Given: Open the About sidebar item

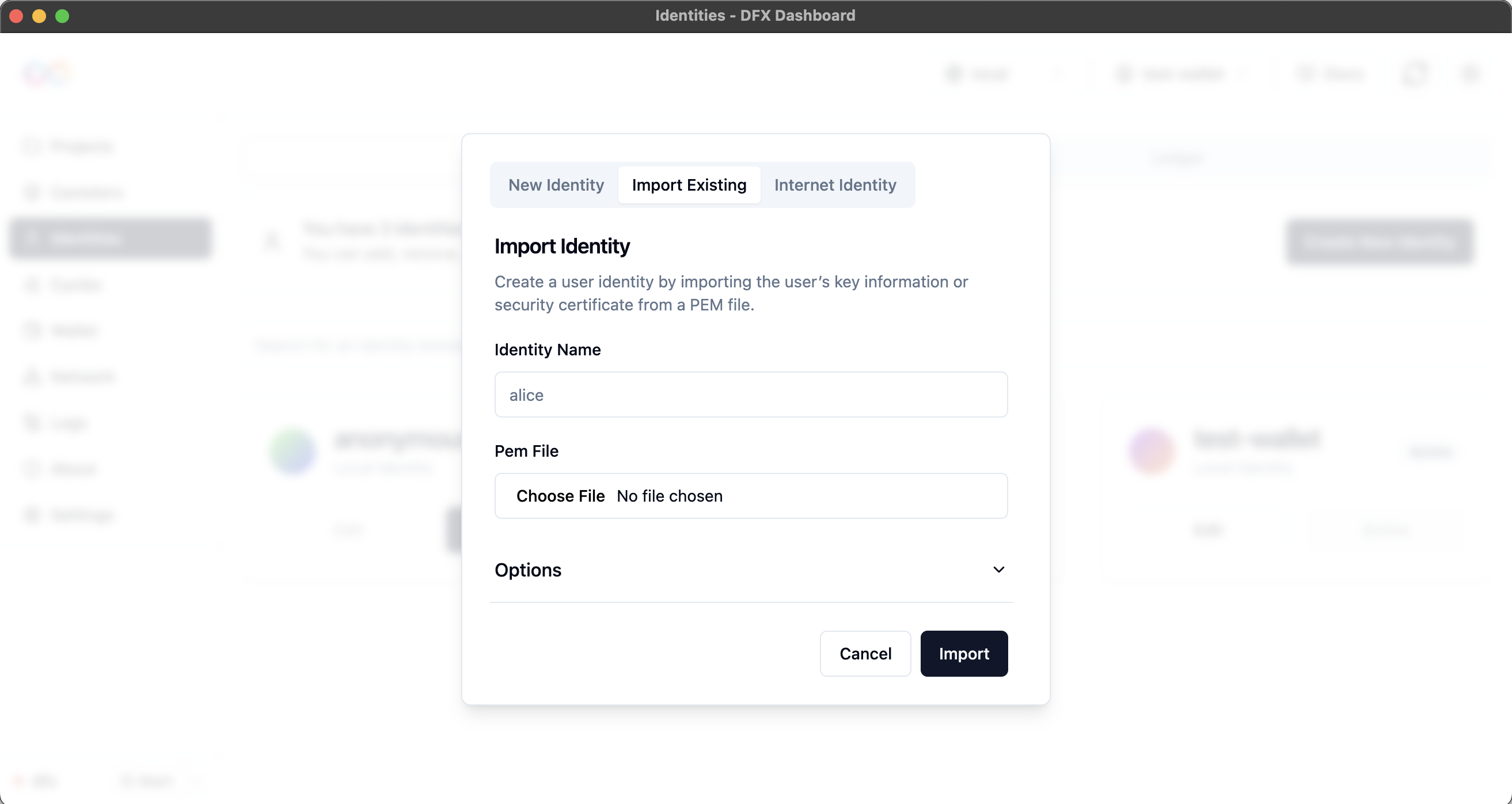Looking at the screenshot, I should tap(32, 468).
